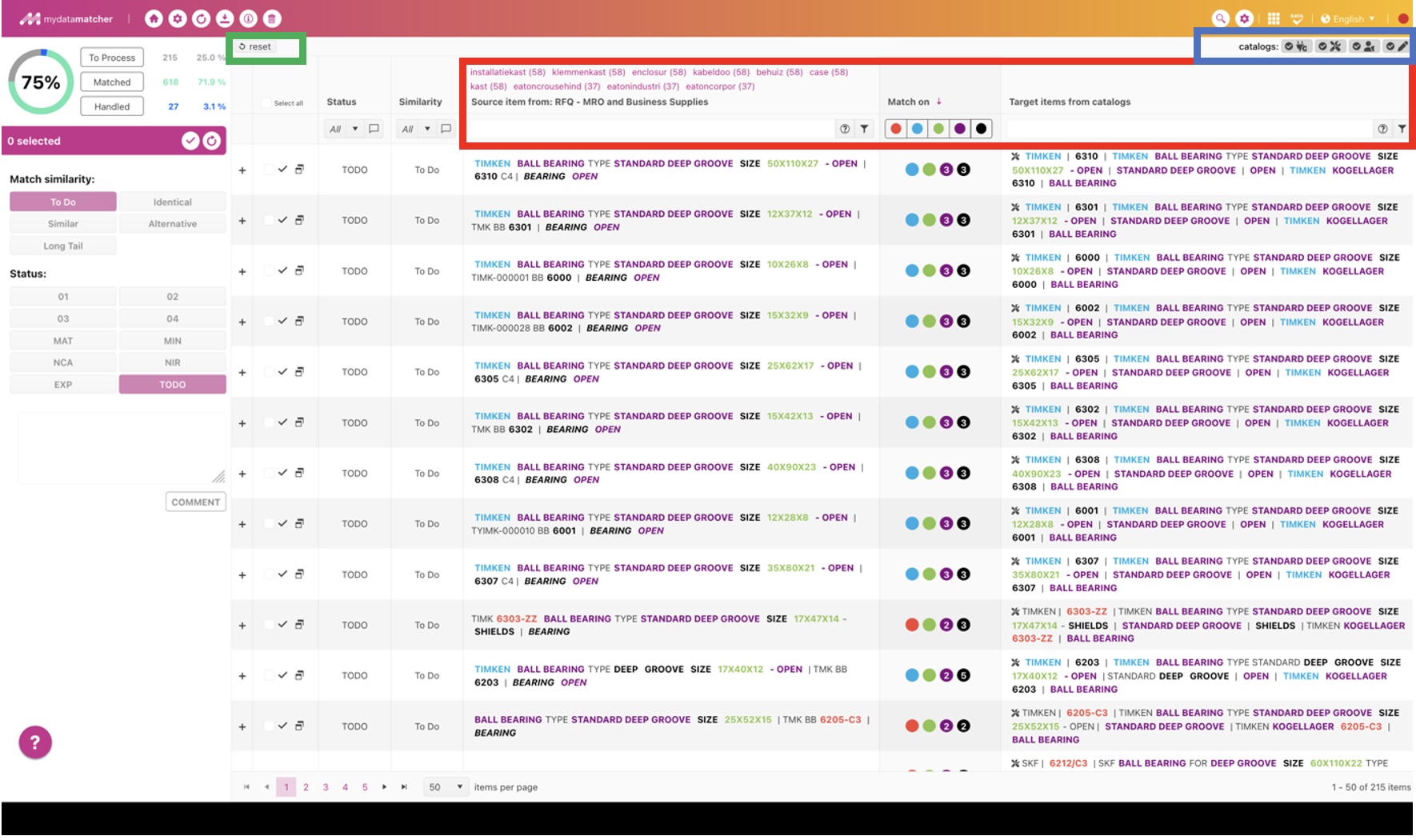The width and height of the screenshot is (1416, 840).
Task: Click the sort arrow next to Match on
Action: (x=939, y=102)
